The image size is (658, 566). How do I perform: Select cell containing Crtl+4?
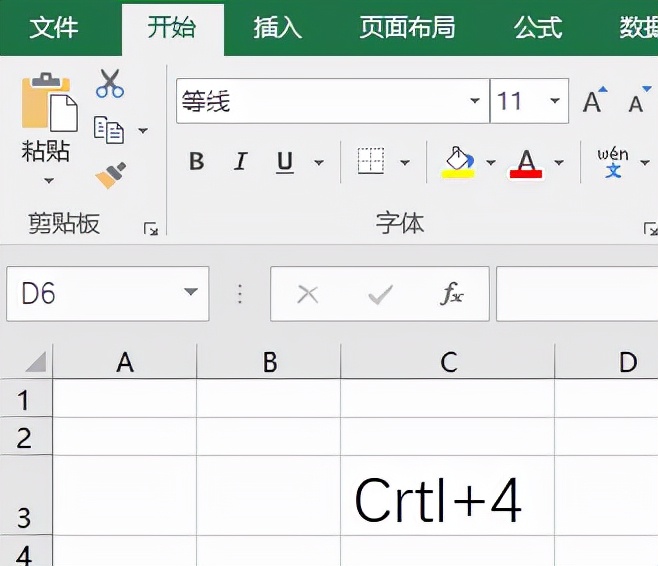tap(448, 496)
